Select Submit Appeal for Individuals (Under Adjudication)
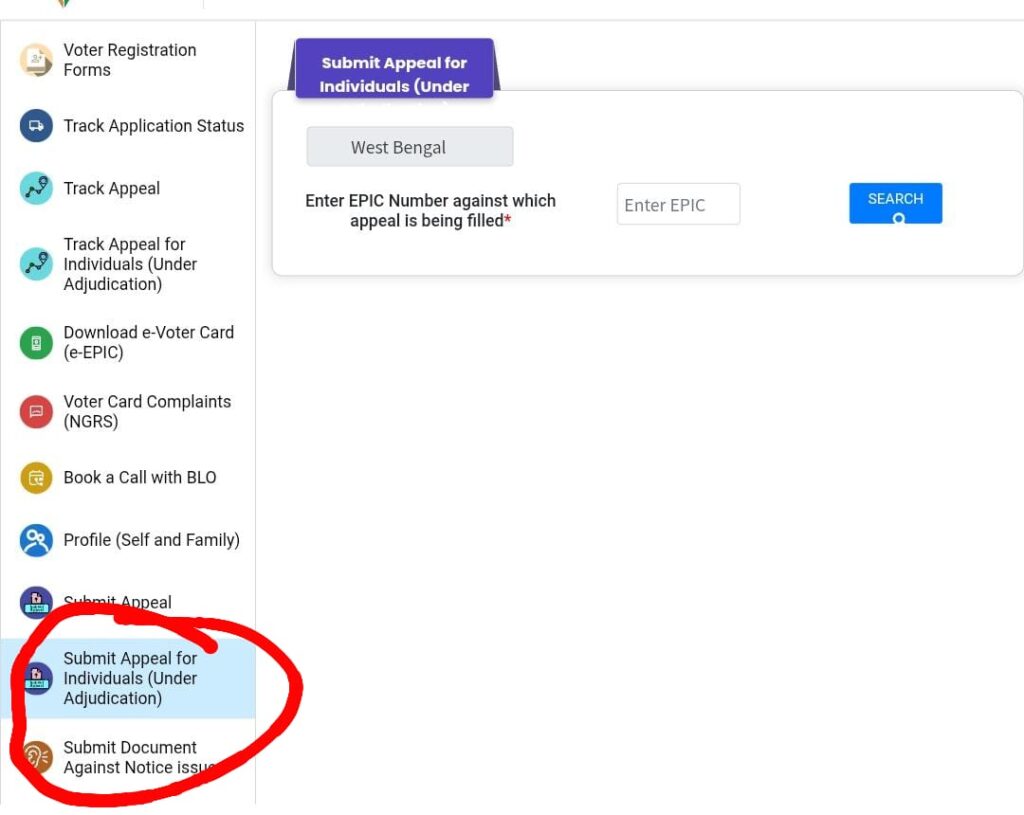This screenshot has height=815, width=1024. click(130, 678)
